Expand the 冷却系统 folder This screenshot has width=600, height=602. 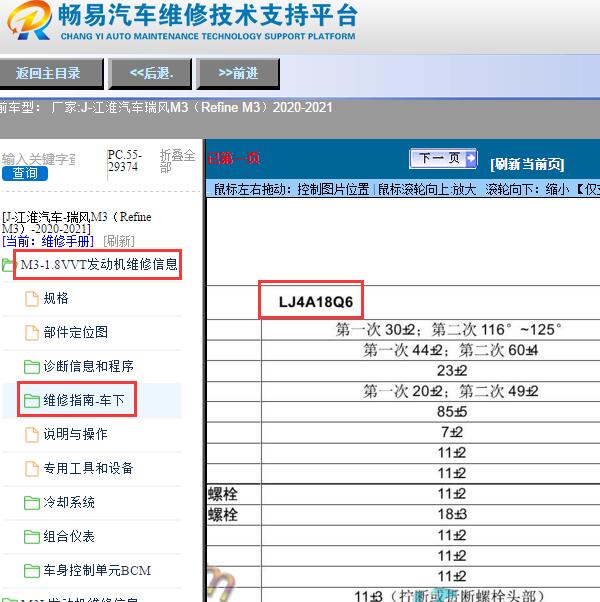[x=69, y=502]
